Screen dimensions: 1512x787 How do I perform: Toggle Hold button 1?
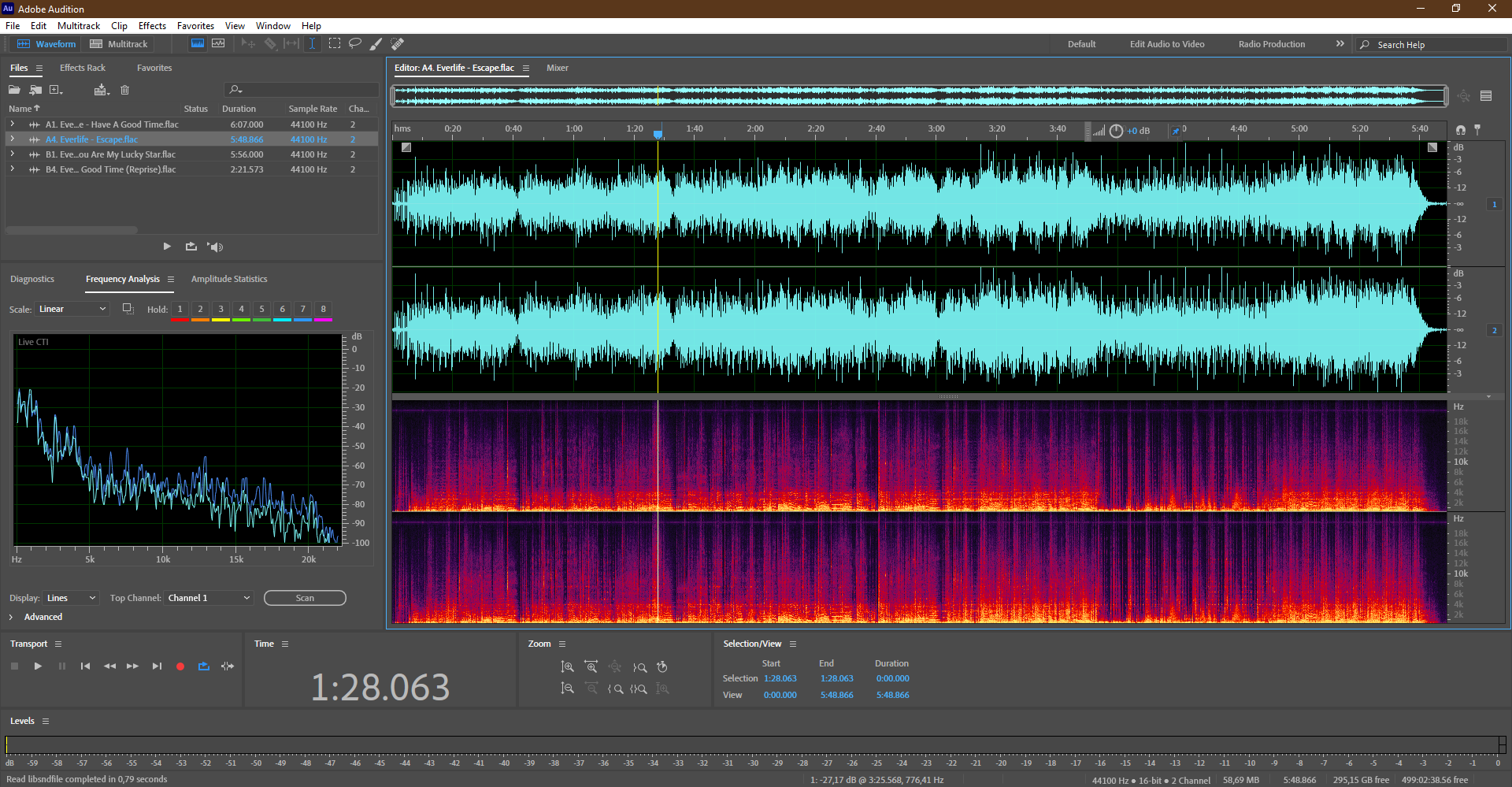point(180,310)
